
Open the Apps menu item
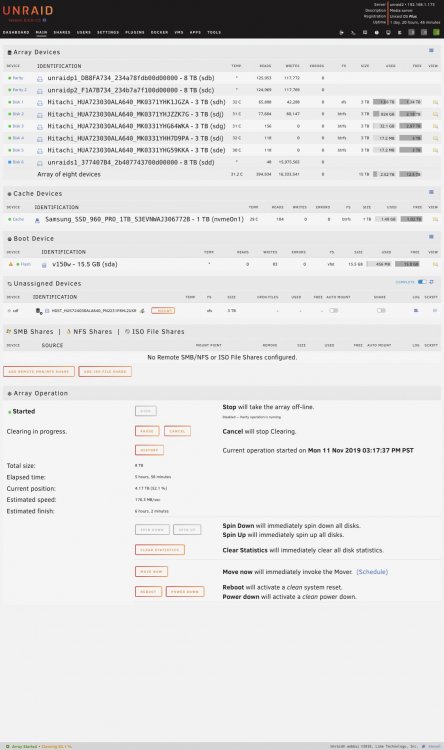click(x=195, y=33)
